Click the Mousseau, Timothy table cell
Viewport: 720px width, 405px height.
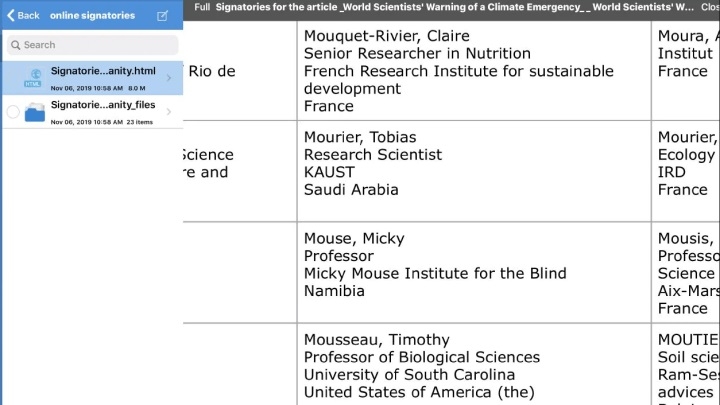(x=474, y=364)
